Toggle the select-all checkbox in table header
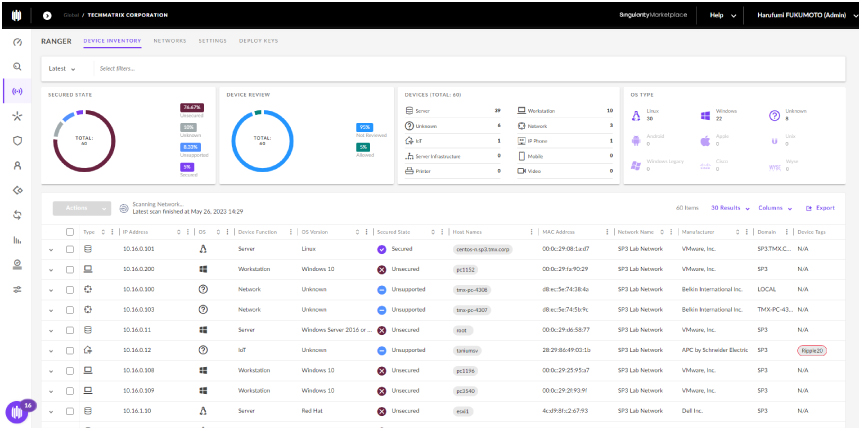 click(x=70, y=232)
